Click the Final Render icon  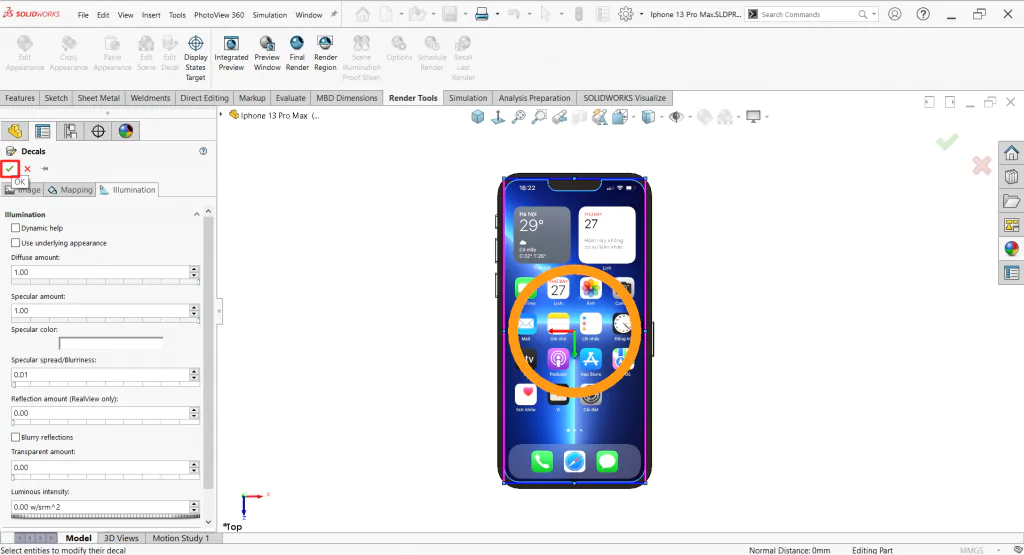click(296, 54)
